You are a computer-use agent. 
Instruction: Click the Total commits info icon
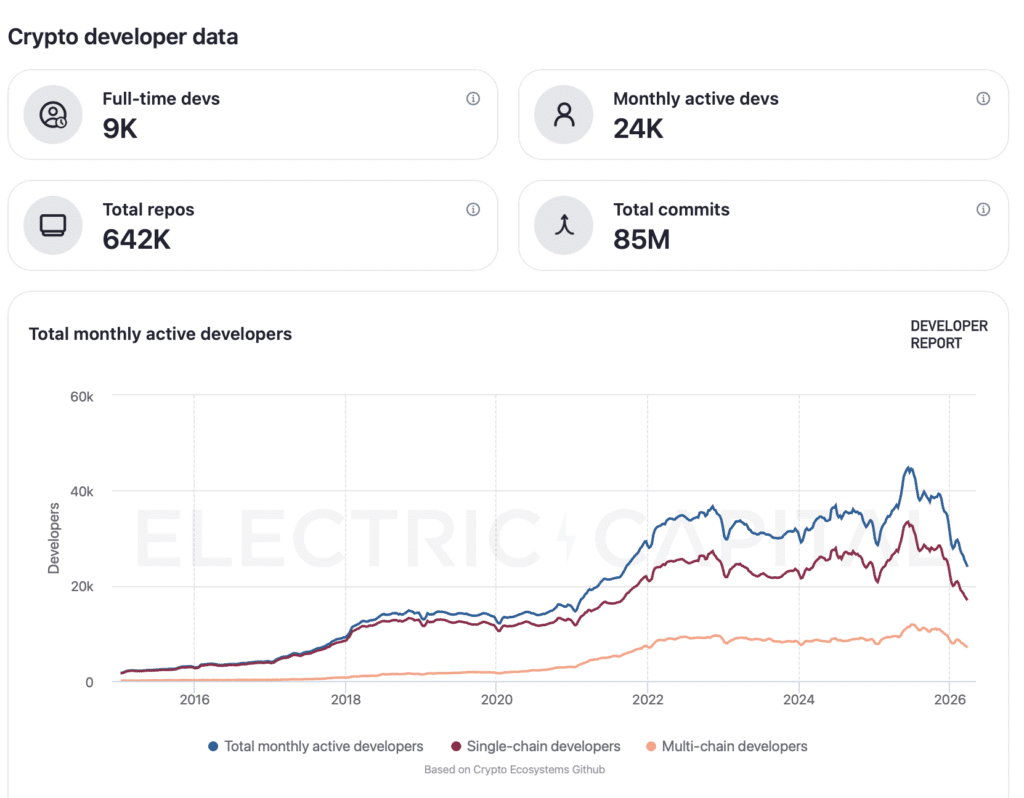983,210
